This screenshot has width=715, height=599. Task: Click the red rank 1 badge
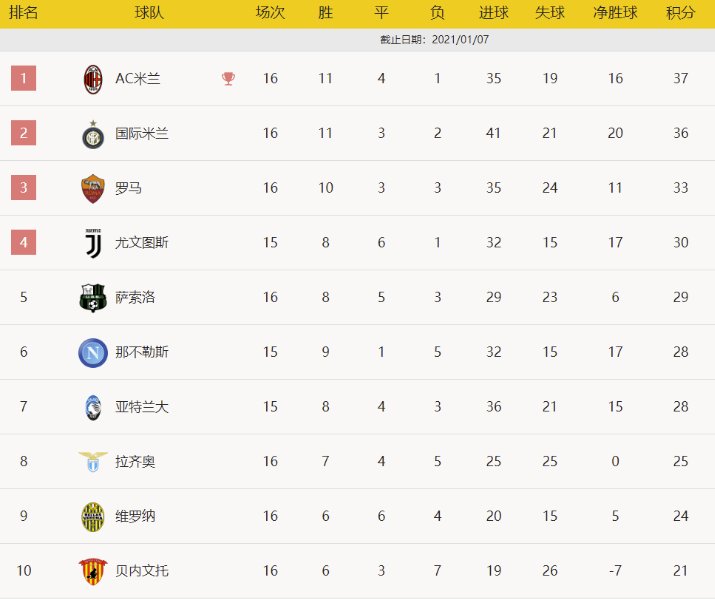[24, 78]
